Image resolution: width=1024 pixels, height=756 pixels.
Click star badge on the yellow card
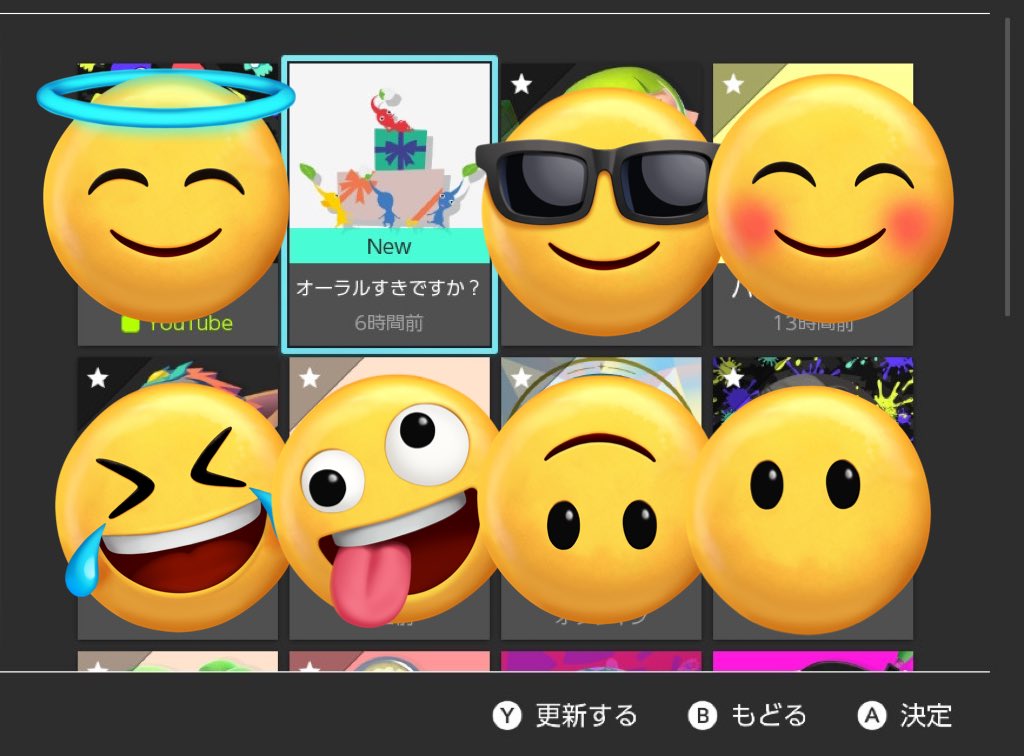733,84
